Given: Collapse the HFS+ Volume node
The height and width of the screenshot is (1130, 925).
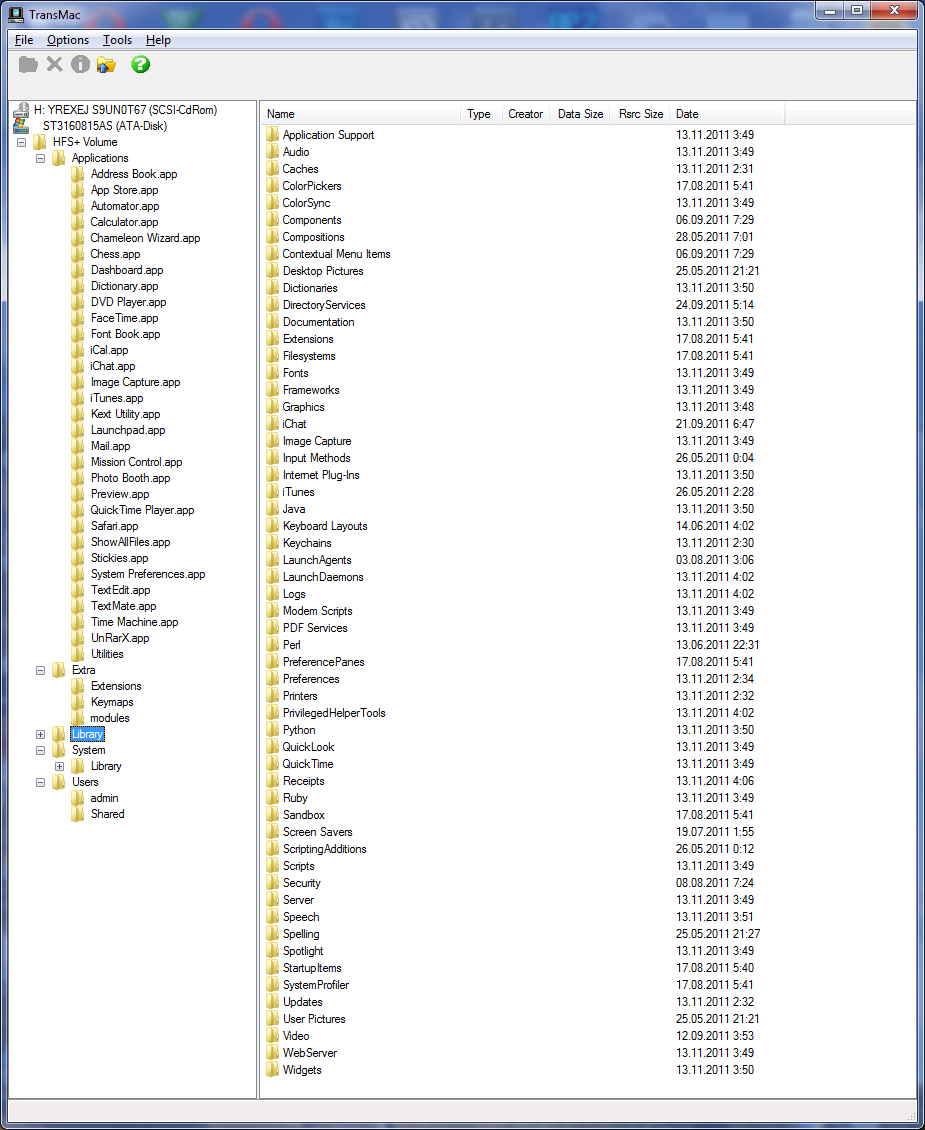Looking at the screenshot, I should pos(22,143).
